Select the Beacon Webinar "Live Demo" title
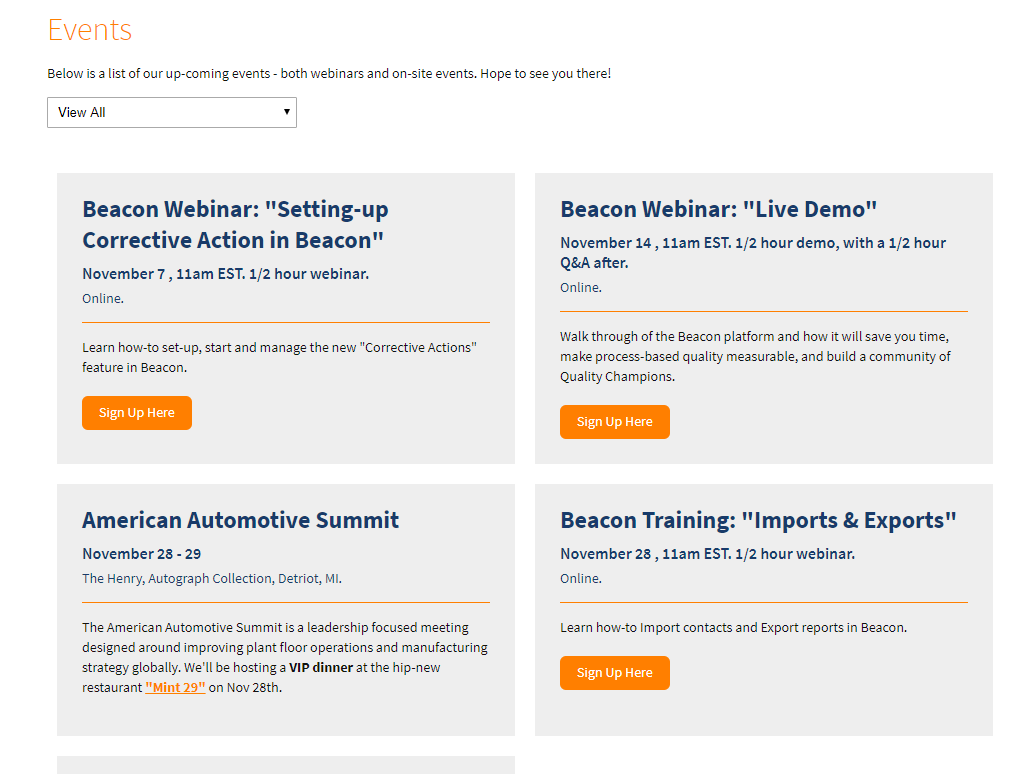This screenshot has width=1032, height=774. pyautogui.click(x=718, y=209)
